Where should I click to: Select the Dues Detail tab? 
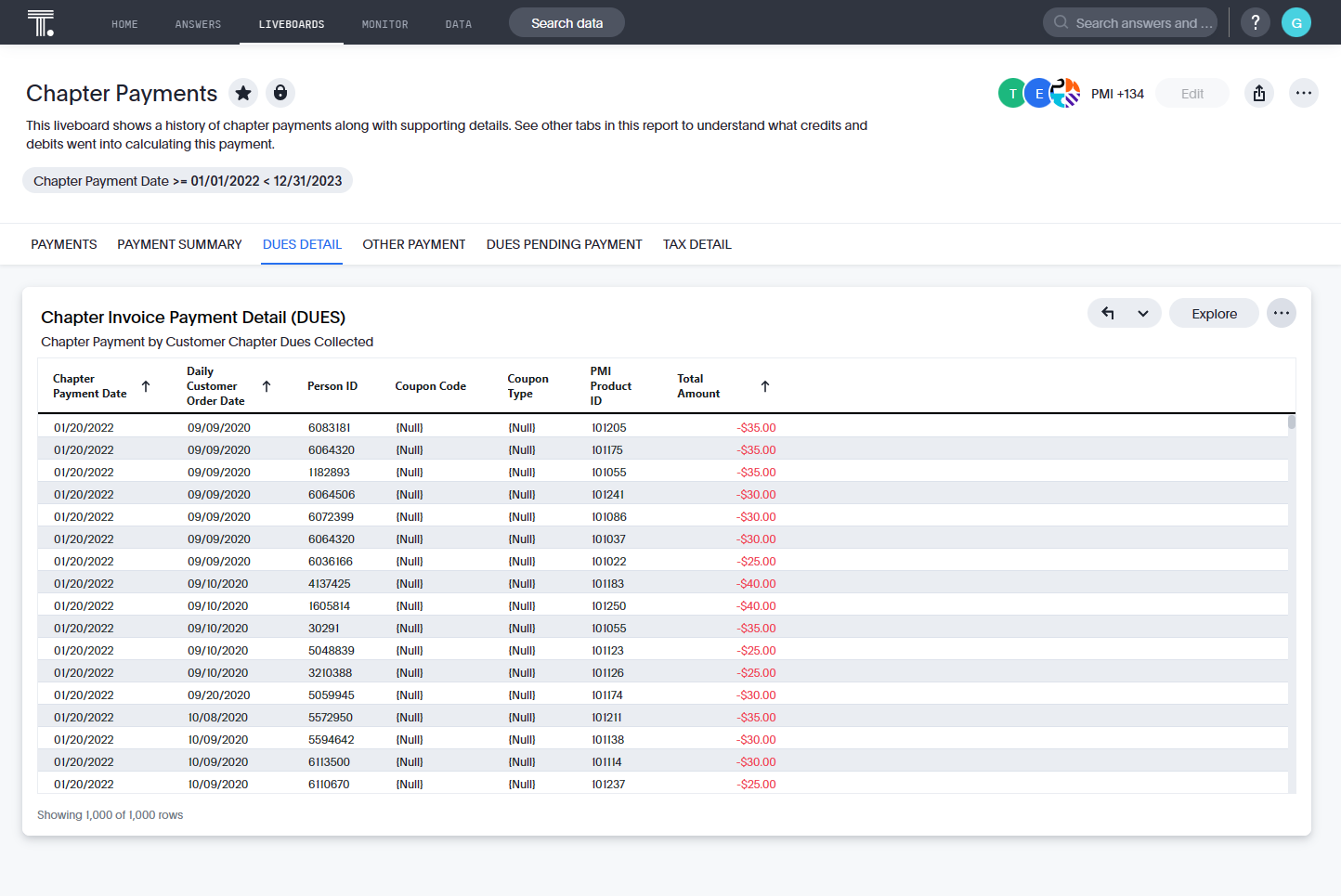302,244
